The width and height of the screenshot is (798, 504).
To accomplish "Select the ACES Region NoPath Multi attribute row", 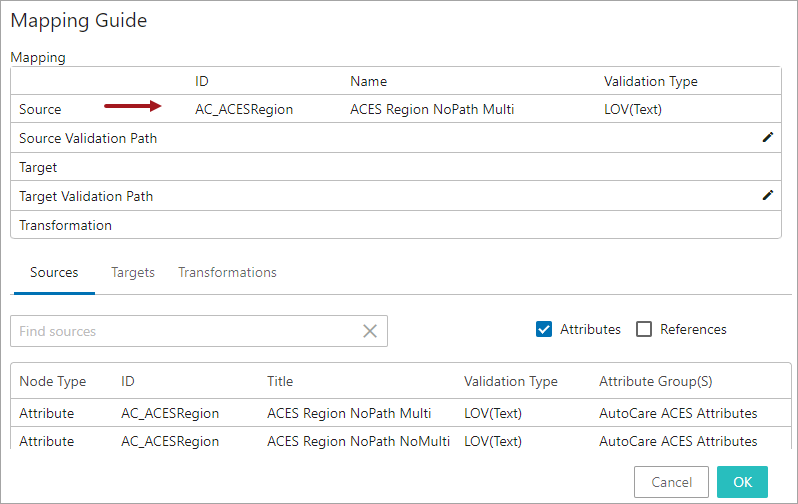I will 349,413.
